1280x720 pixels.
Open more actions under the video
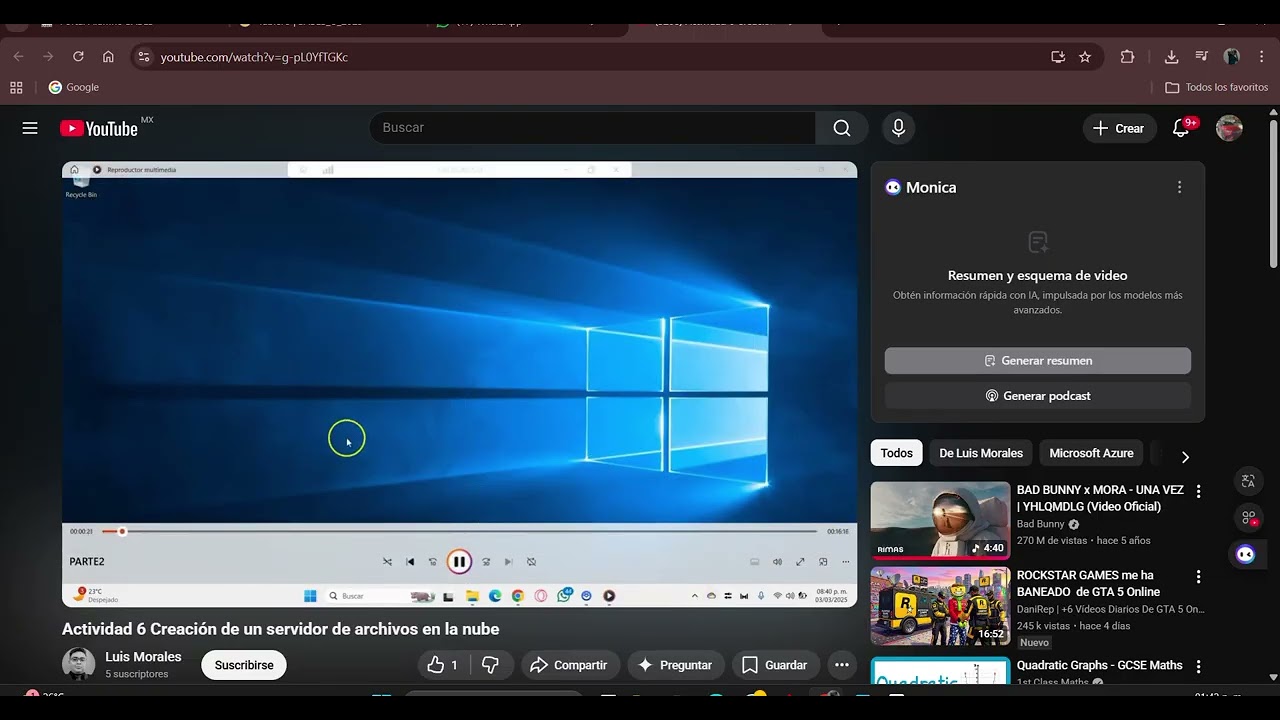(842, 665)
